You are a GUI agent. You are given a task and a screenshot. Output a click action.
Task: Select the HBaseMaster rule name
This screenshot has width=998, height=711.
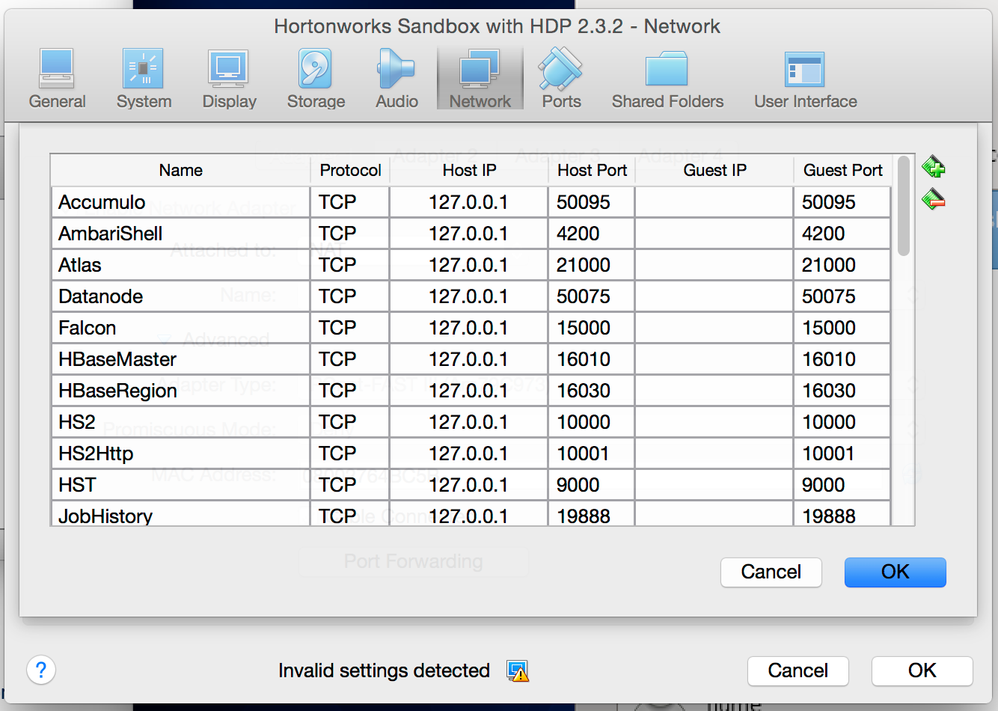181,359
